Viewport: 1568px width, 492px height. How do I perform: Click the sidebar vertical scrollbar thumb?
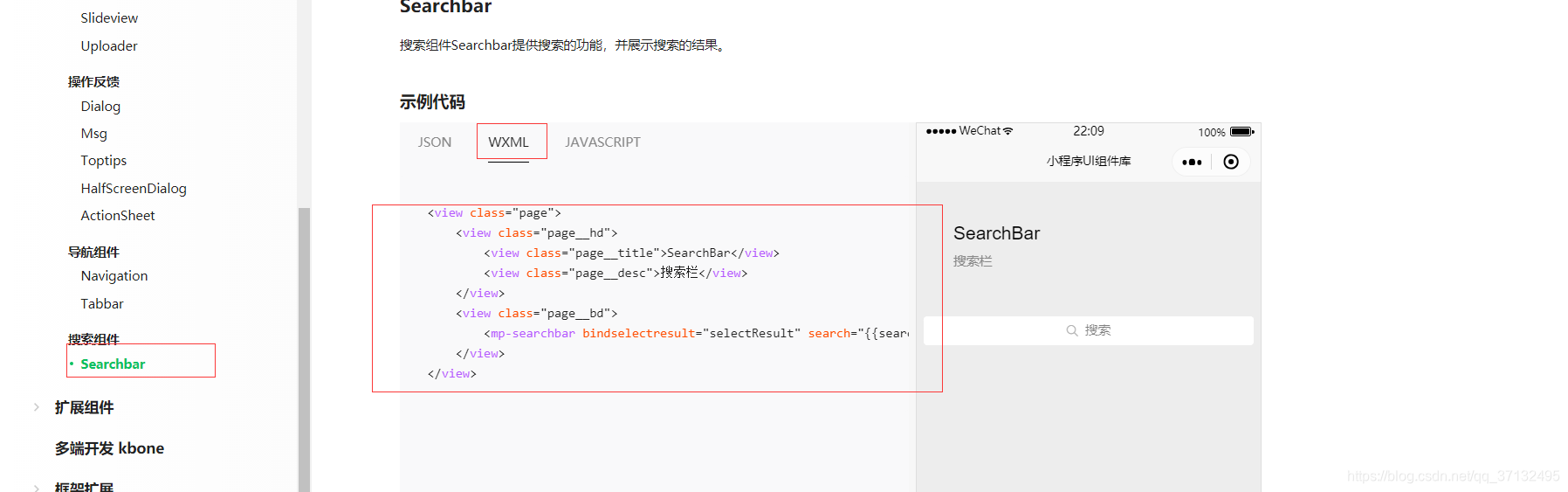(x=304, y=350)
